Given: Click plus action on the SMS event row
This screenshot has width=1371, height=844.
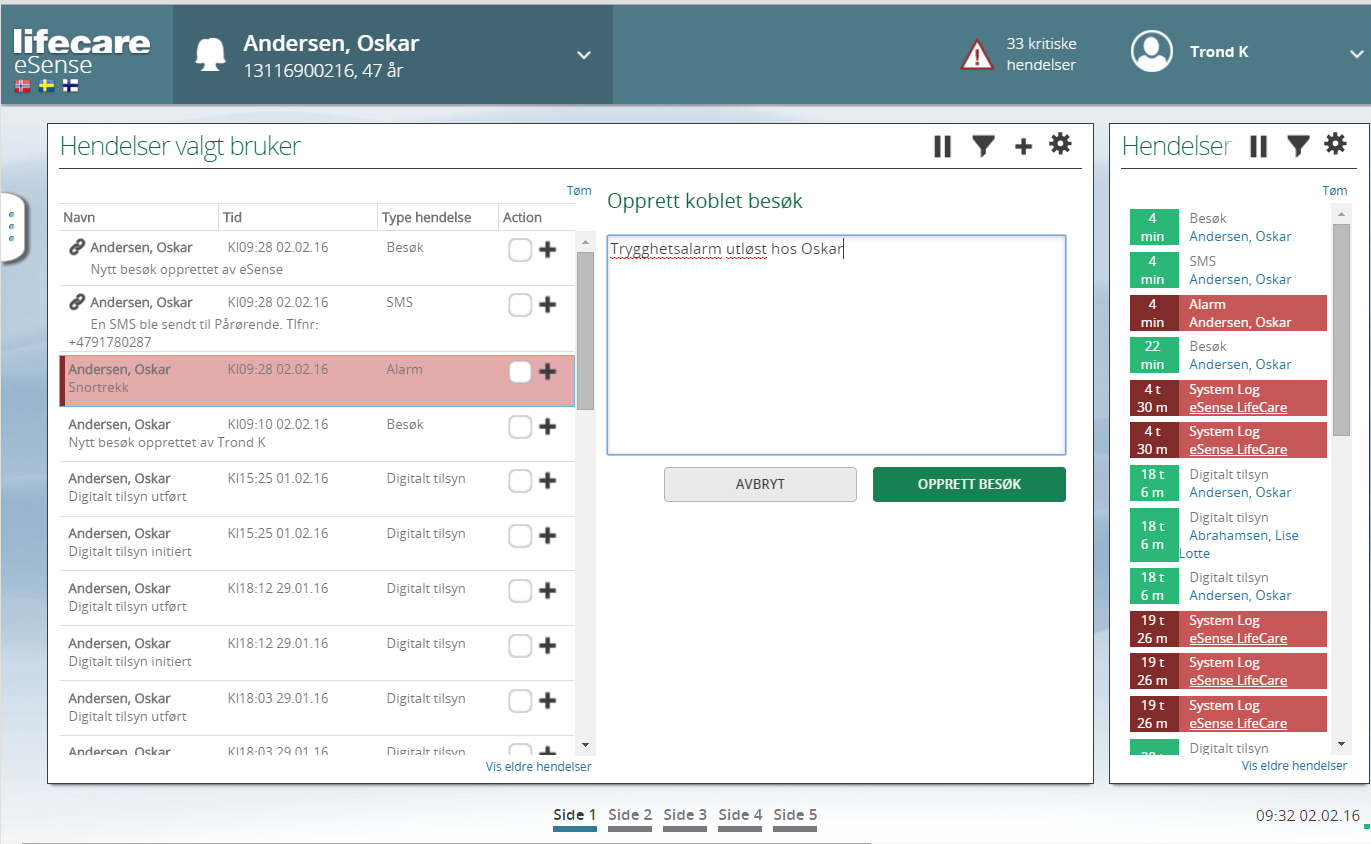Looking at the screenshot, I should (547, 305).
